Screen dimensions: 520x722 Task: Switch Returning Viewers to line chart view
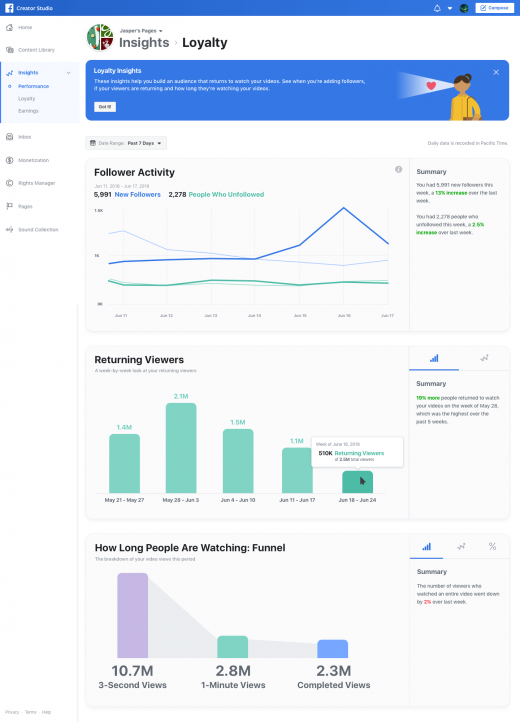pos(484,358)
